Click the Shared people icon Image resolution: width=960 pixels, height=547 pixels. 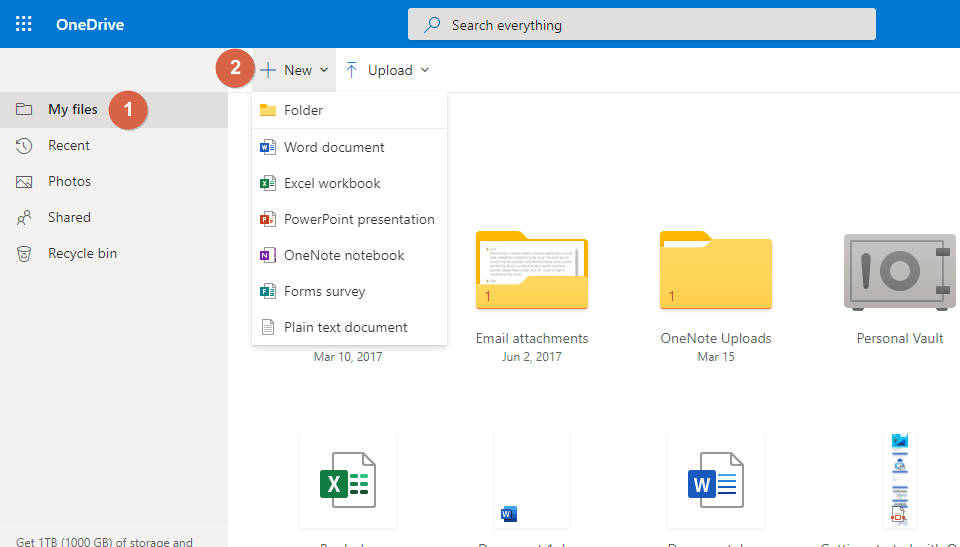(24, 217)
